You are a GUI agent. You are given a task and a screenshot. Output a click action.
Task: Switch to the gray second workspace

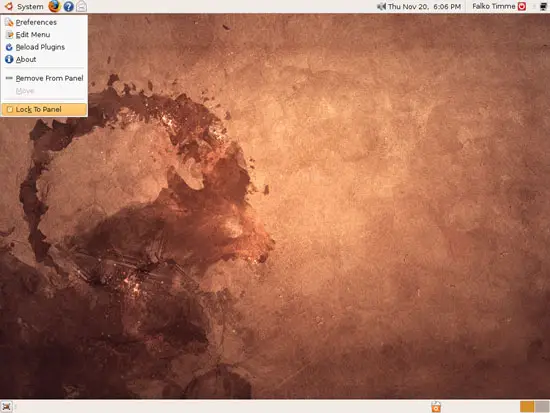coord(542,407)
